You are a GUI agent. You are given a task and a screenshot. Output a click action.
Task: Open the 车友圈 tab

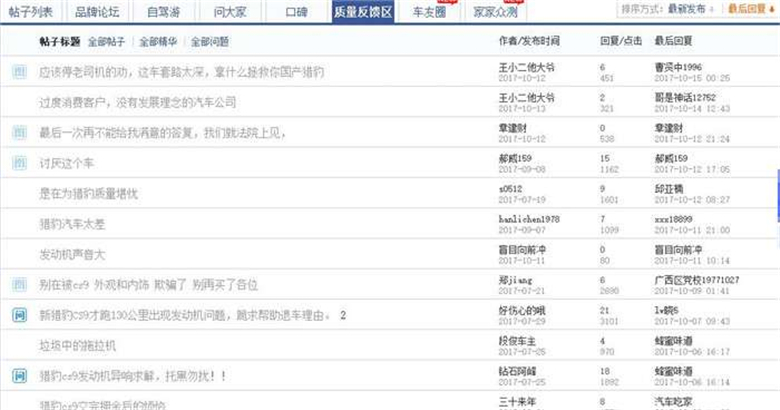[429, 11]
